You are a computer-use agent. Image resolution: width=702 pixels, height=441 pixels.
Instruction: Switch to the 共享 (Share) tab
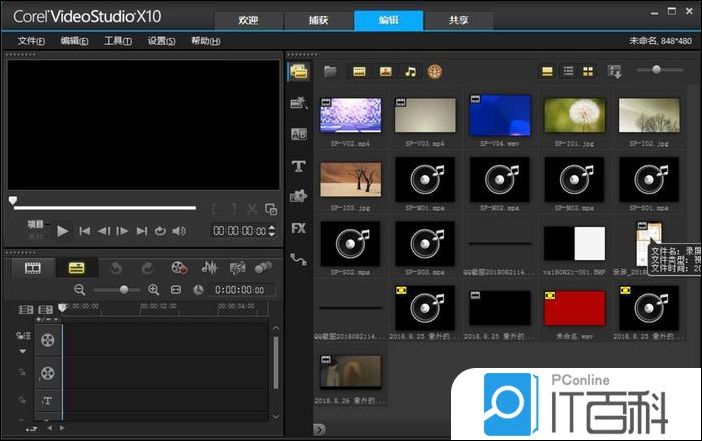(x=457, y=20)
